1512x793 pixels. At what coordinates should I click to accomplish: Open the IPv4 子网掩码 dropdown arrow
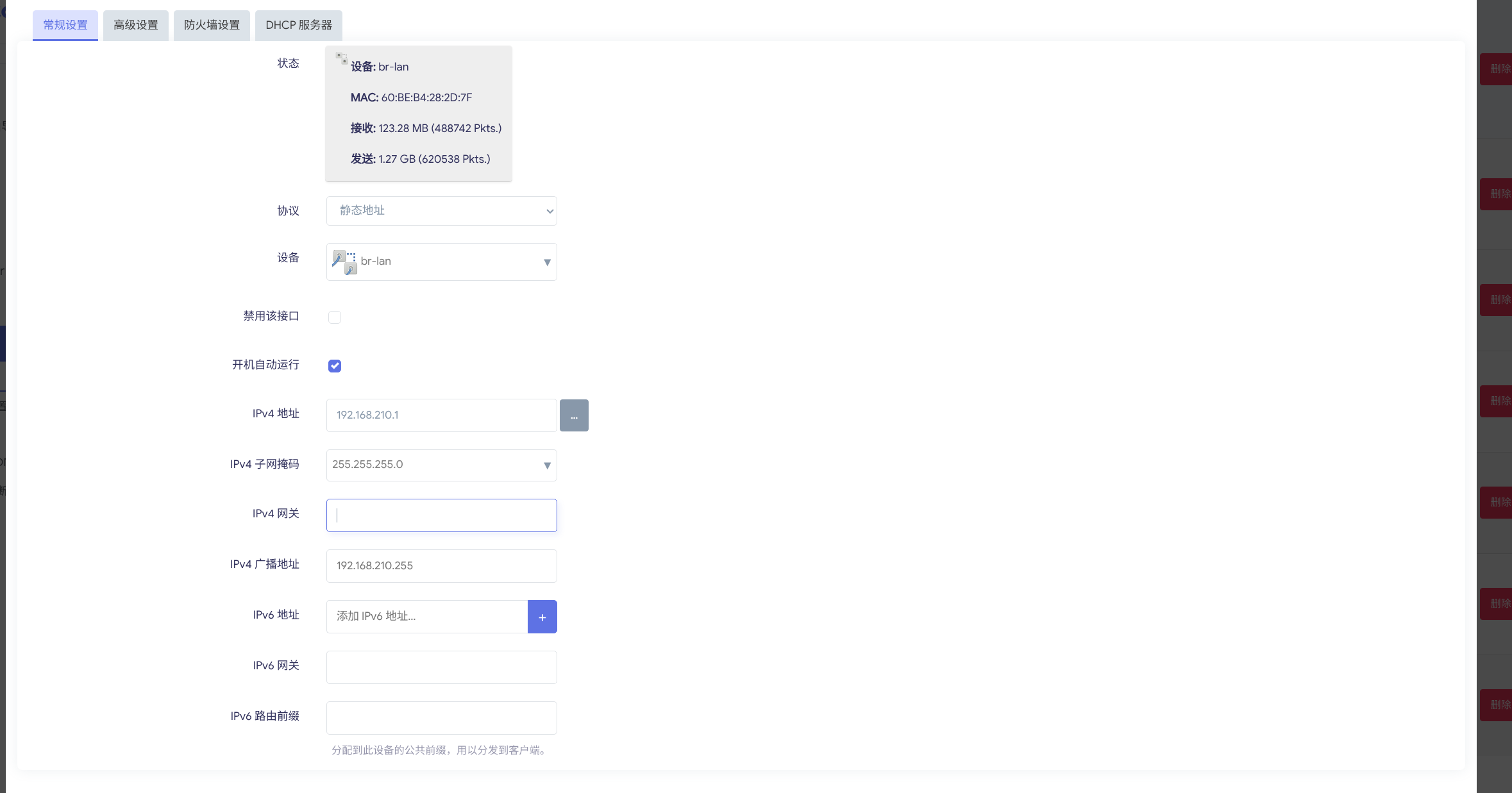tap(546, 465)
